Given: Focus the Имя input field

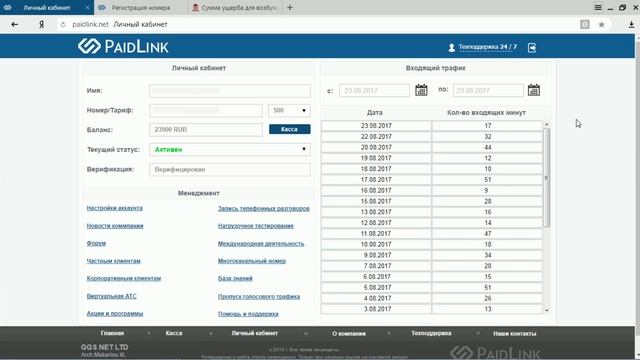Looking at the screenshot, I should [x=230, y=91].
